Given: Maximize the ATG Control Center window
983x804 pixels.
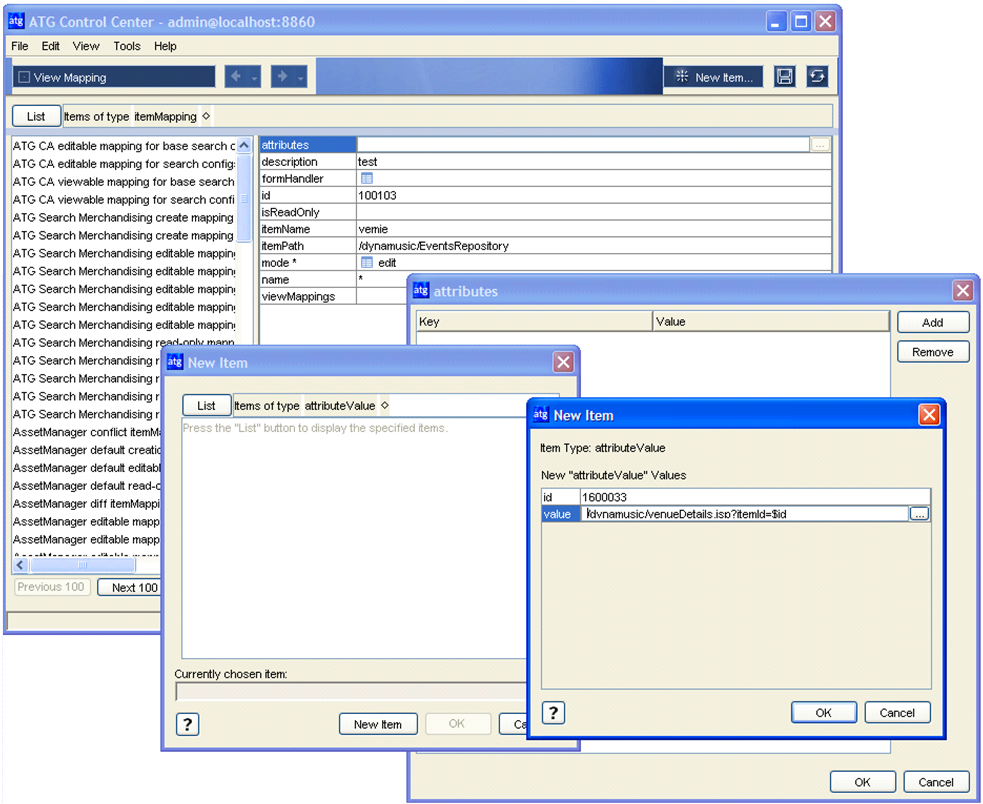Looking at the screenshot, I should click(x=801, y=21).
